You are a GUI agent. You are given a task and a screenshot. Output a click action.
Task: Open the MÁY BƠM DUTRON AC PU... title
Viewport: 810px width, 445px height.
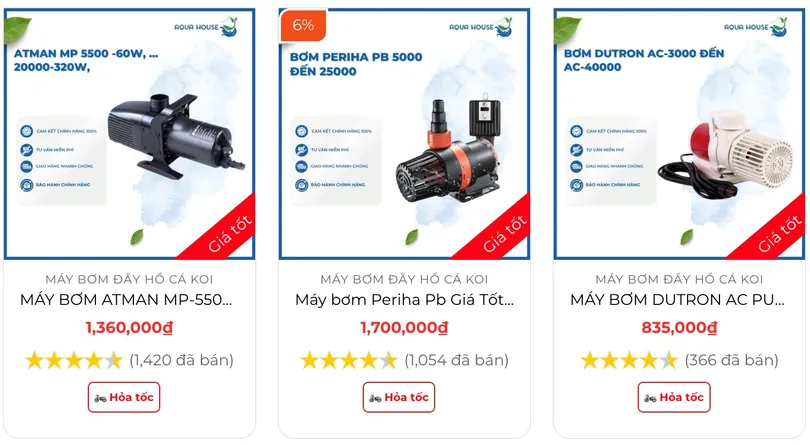[x=678, y=300]
